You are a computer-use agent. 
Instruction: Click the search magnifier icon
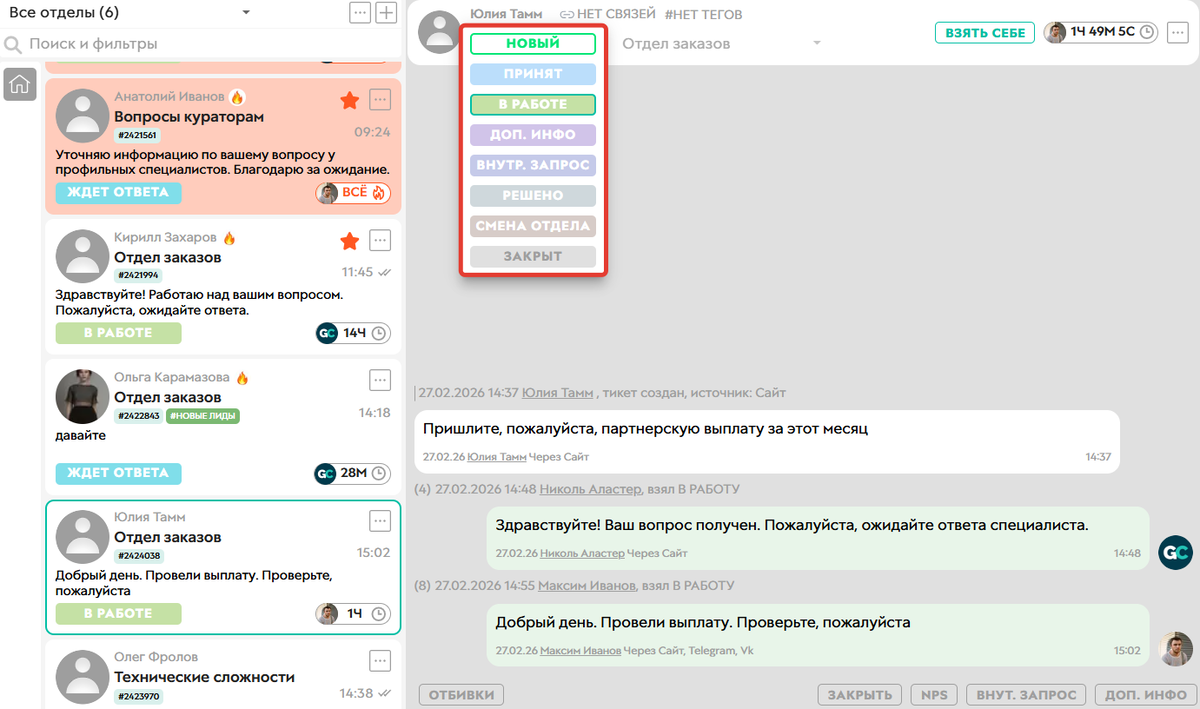[x=13, y=44]
